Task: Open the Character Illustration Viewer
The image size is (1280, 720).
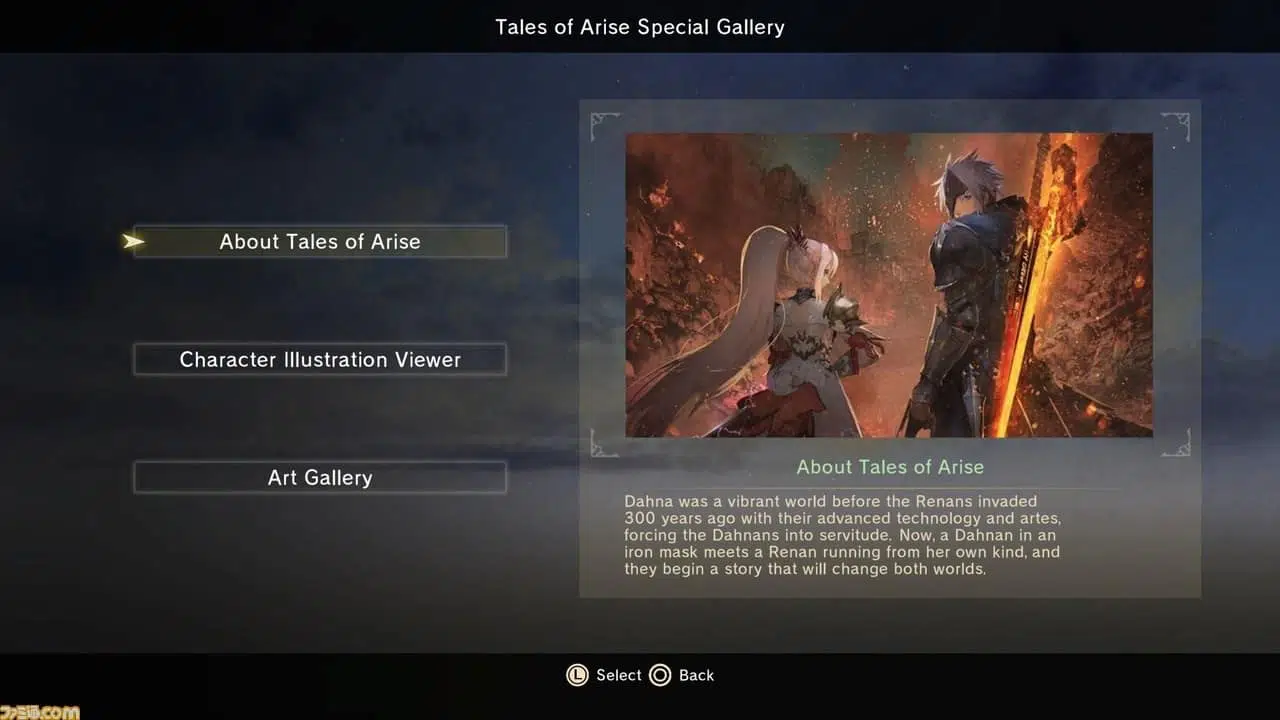Action: click(x=320, y=359)
